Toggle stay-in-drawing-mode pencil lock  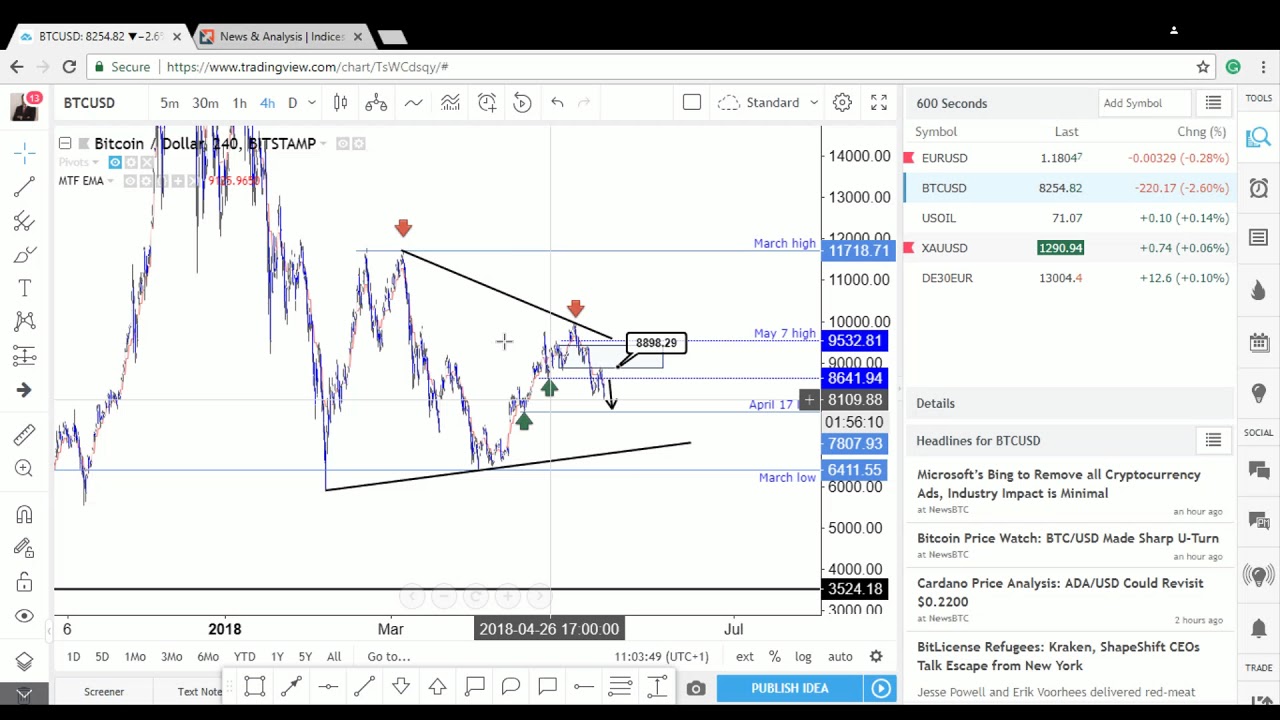tap(24, 548)
